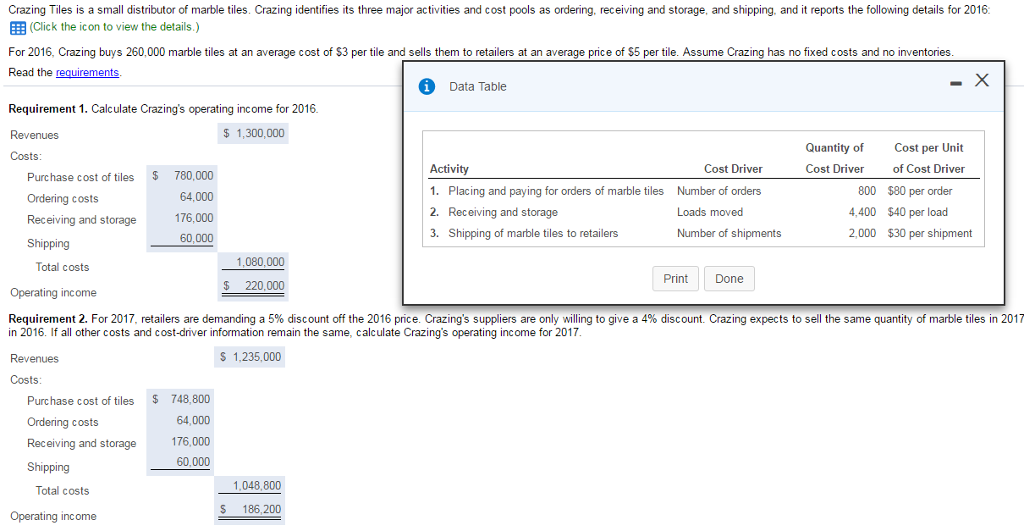Image resolution: width=1024 pixels, height=531 pixels.
Task: Click the 'Cost Driver' column header
Action: (733, 169)
